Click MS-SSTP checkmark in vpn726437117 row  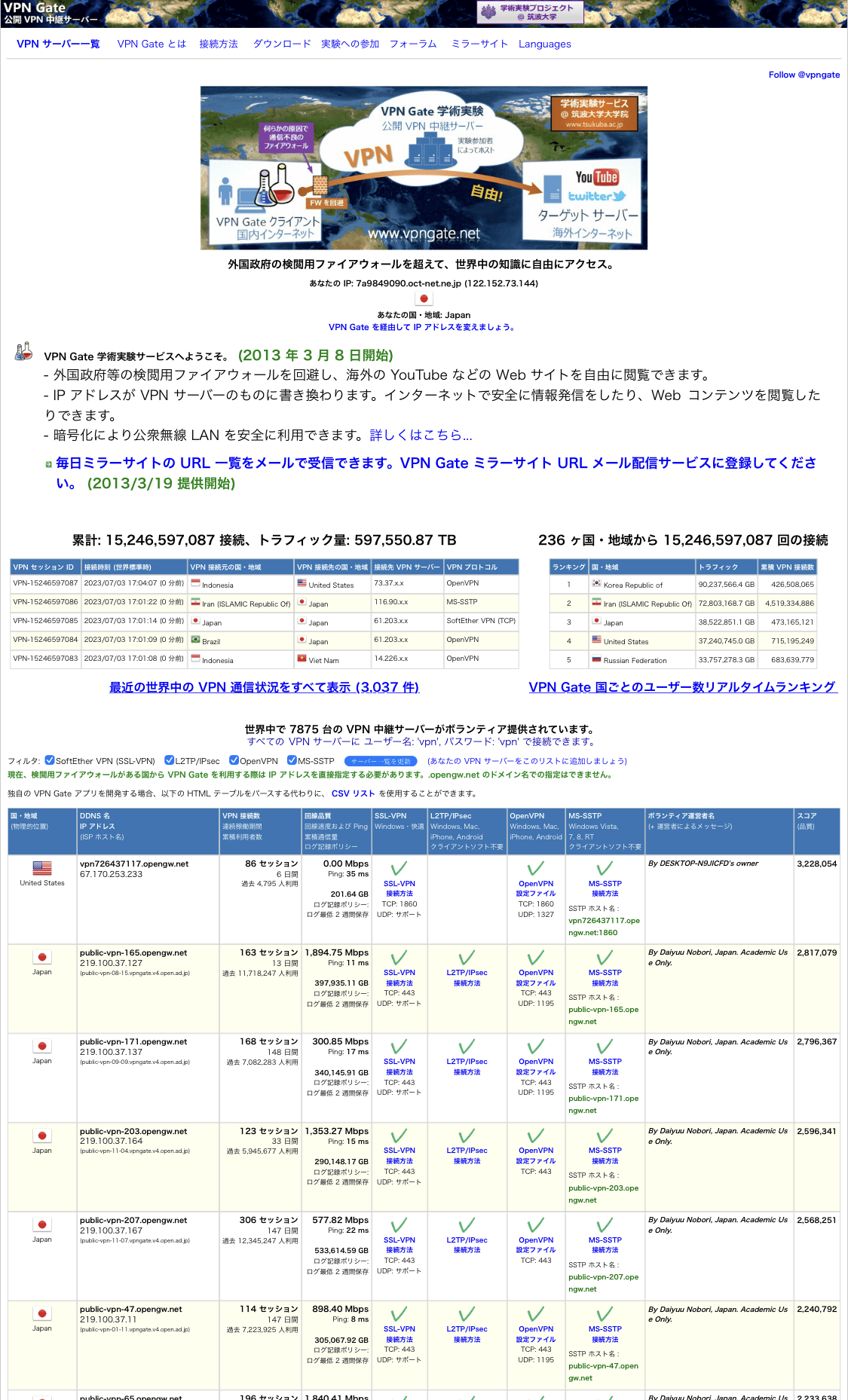pyautogui.click(x=605, y=869)
